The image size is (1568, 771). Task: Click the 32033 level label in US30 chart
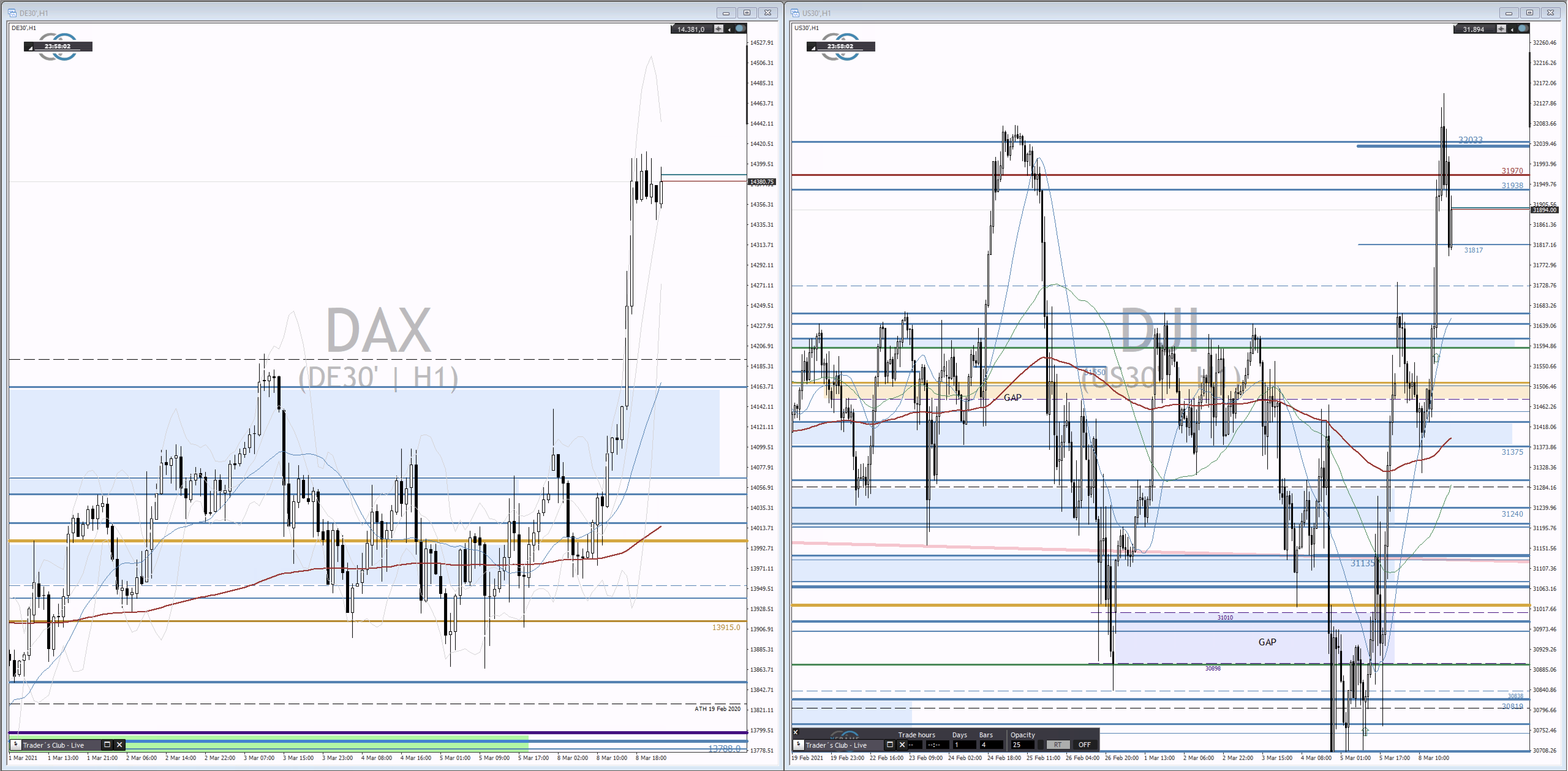pos(1470,140)
